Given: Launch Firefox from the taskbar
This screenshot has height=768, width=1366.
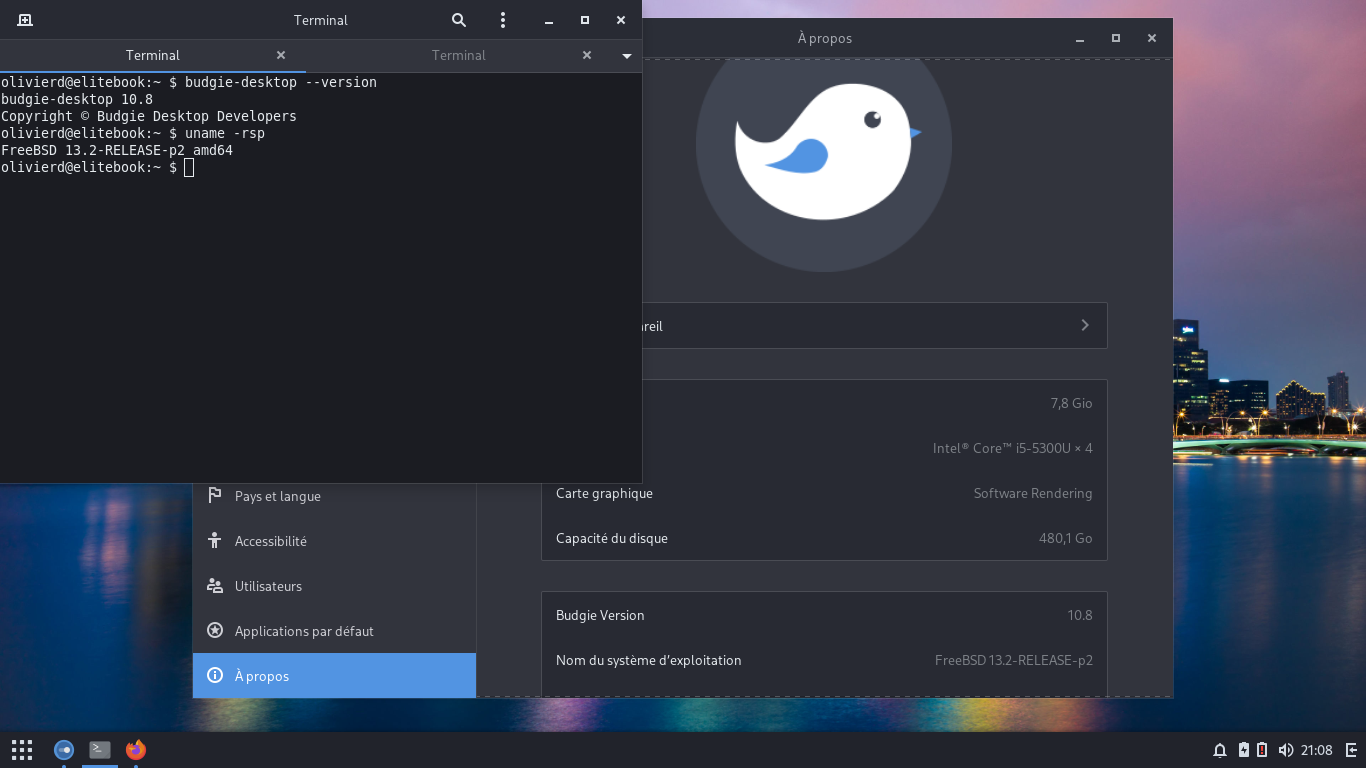Looking at the screenshot, I should 136,749.
